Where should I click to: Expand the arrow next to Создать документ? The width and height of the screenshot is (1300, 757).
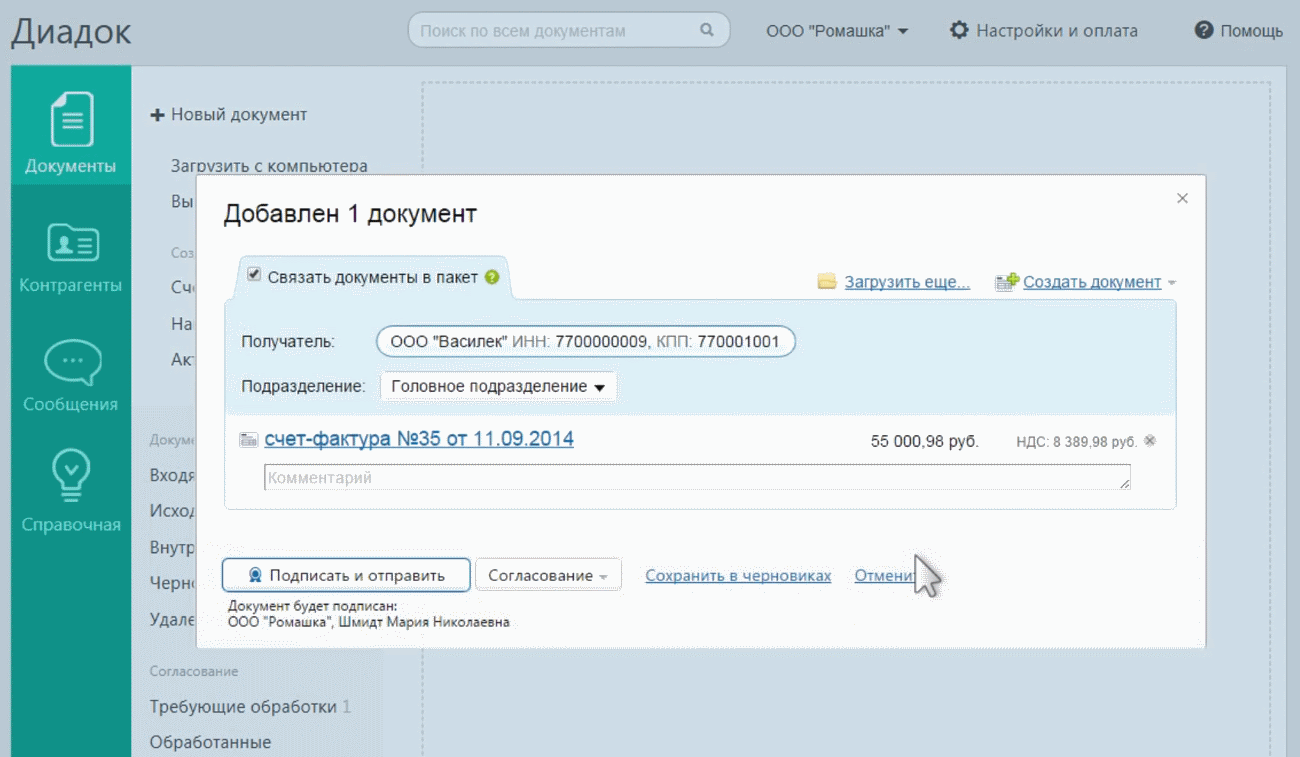click(1171, 283)
